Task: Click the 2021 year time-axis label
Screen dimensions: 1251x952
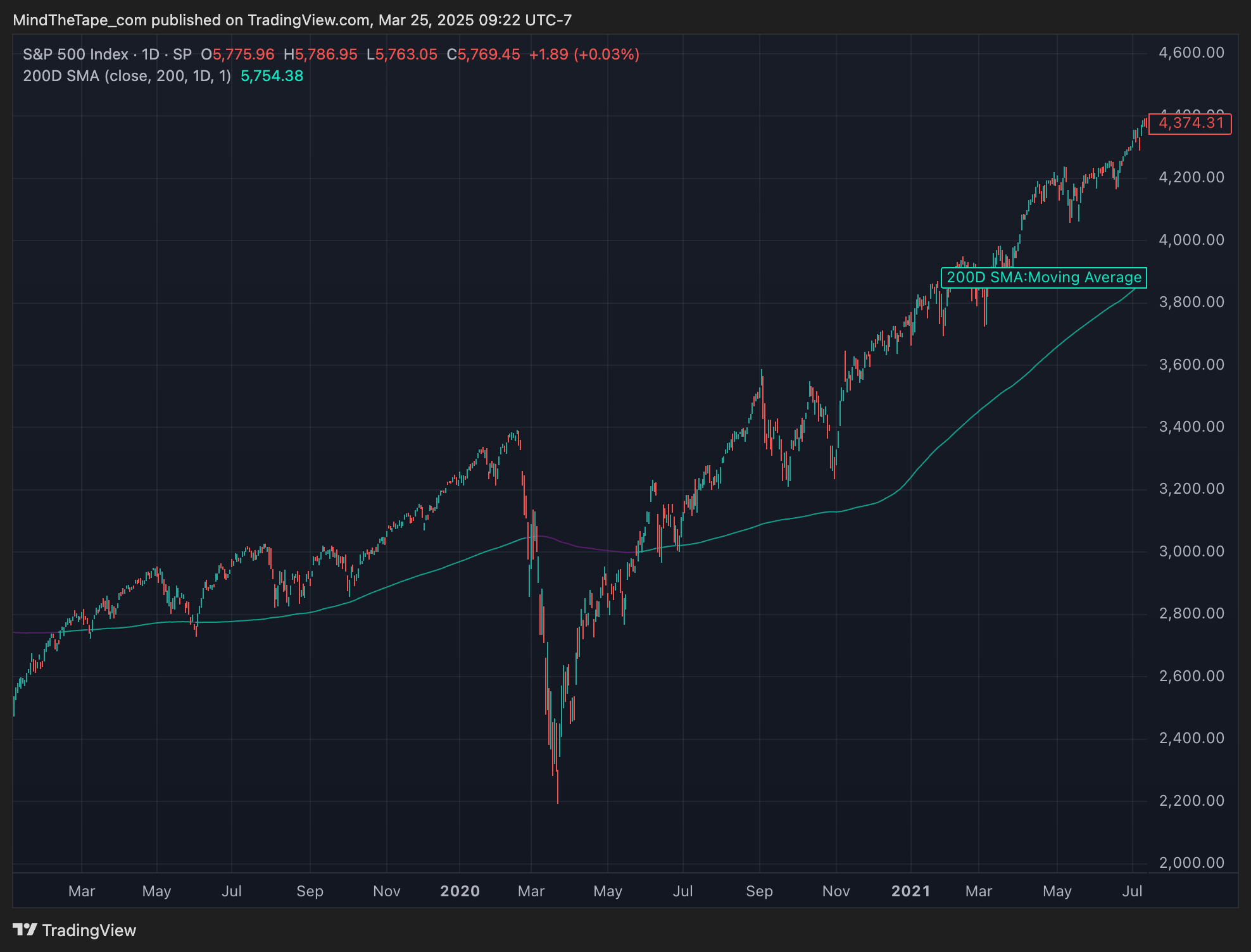Action: tap(910, 891)
